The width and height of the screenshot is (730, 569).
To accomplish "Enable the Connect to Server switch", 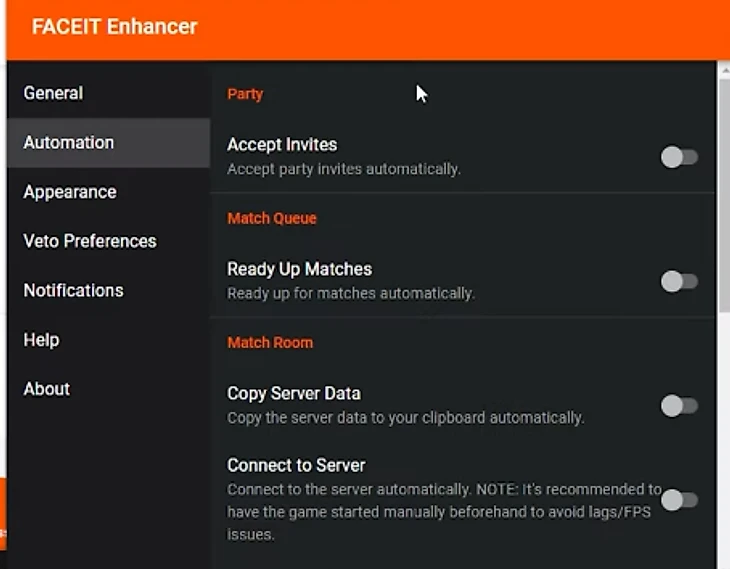I will point(679,501).
